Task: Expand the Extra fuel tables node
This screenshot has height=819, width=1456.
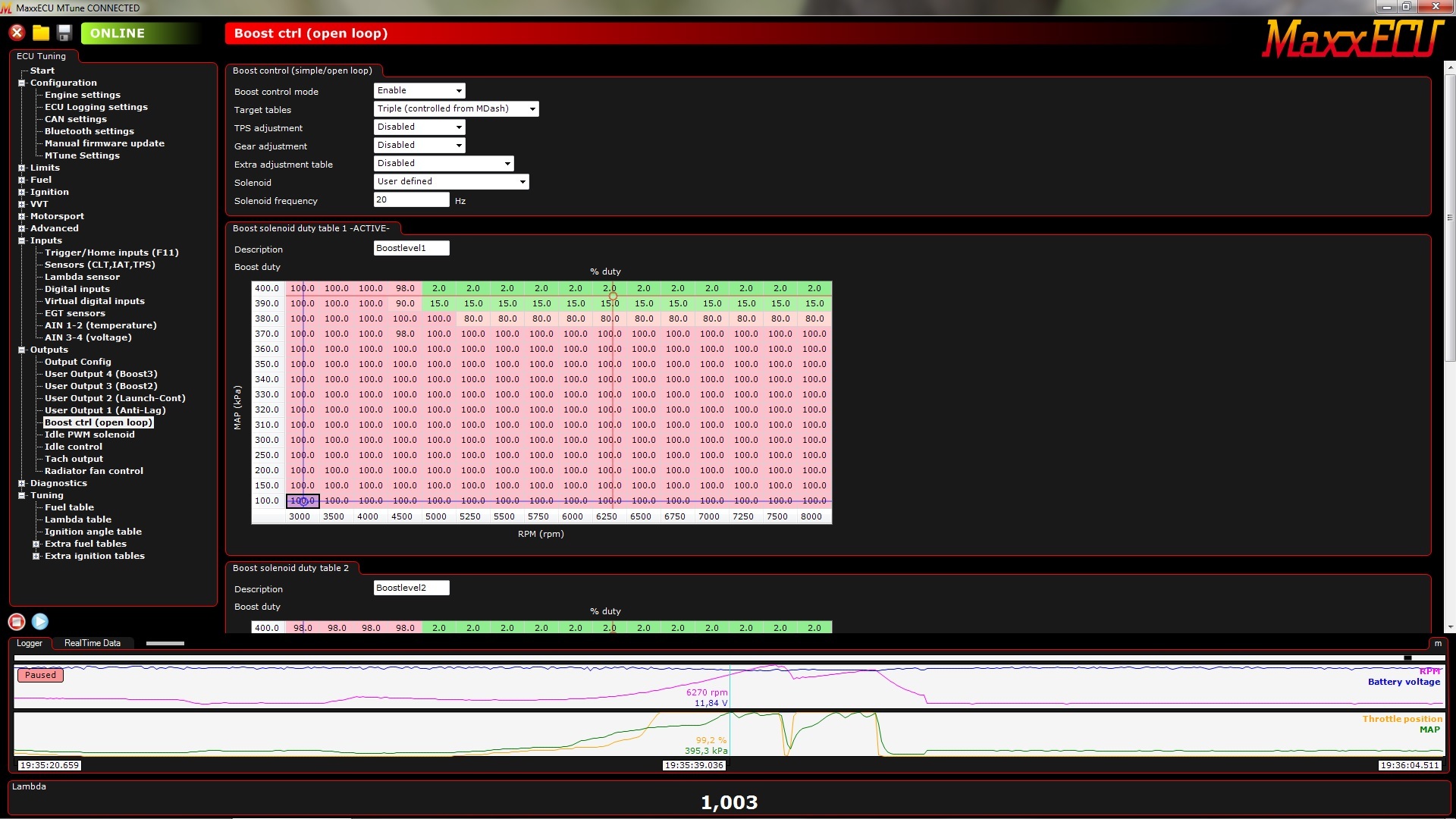Action: pos(36,544)
